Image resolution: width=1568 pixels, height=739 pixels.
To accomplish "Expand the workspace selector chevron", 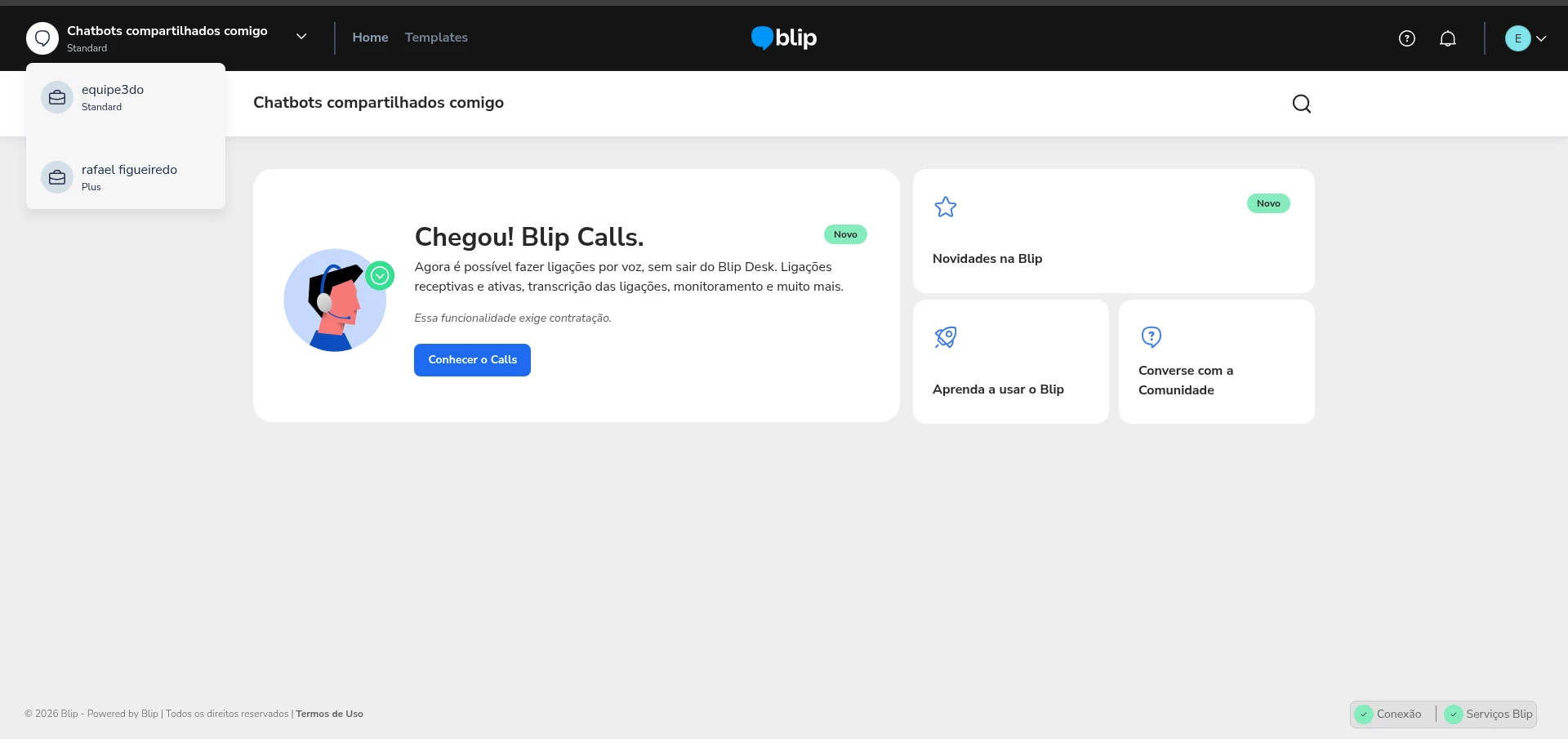I will tap(301, 37).
